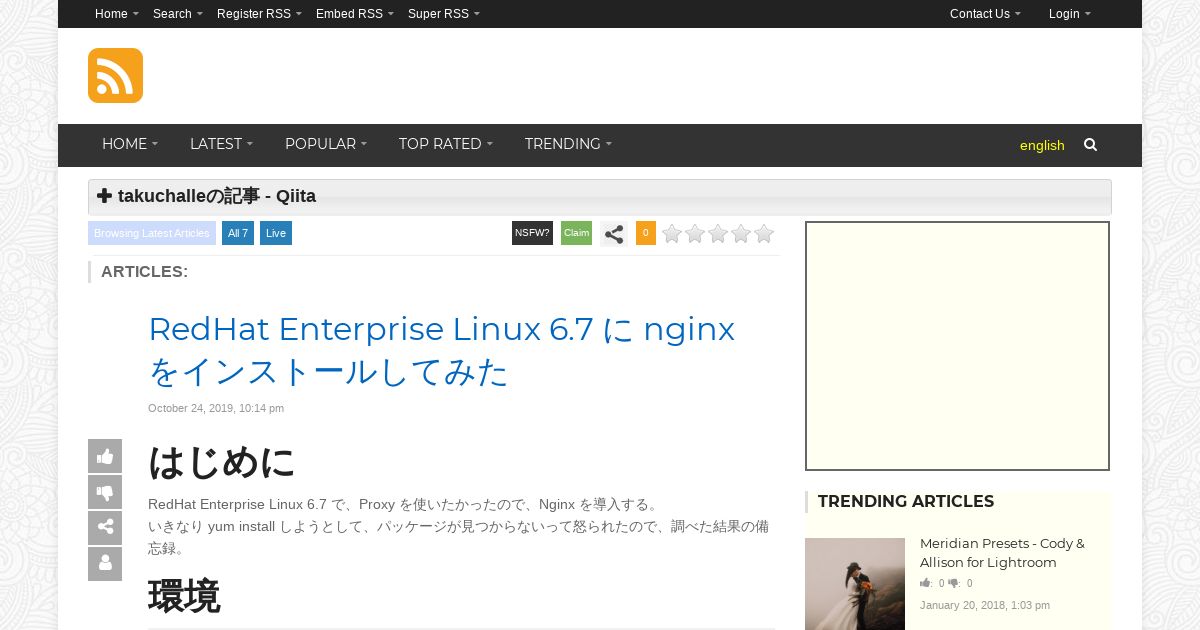Rate the feed one star
The image size is (1200, 630).
[672, 234]
